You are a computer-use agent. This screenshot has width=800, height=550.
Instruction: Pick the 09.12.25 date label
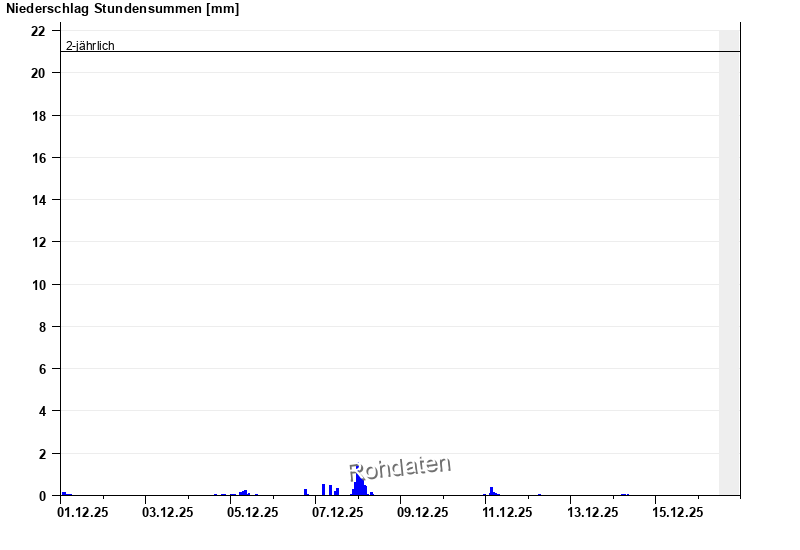[423, 513]
